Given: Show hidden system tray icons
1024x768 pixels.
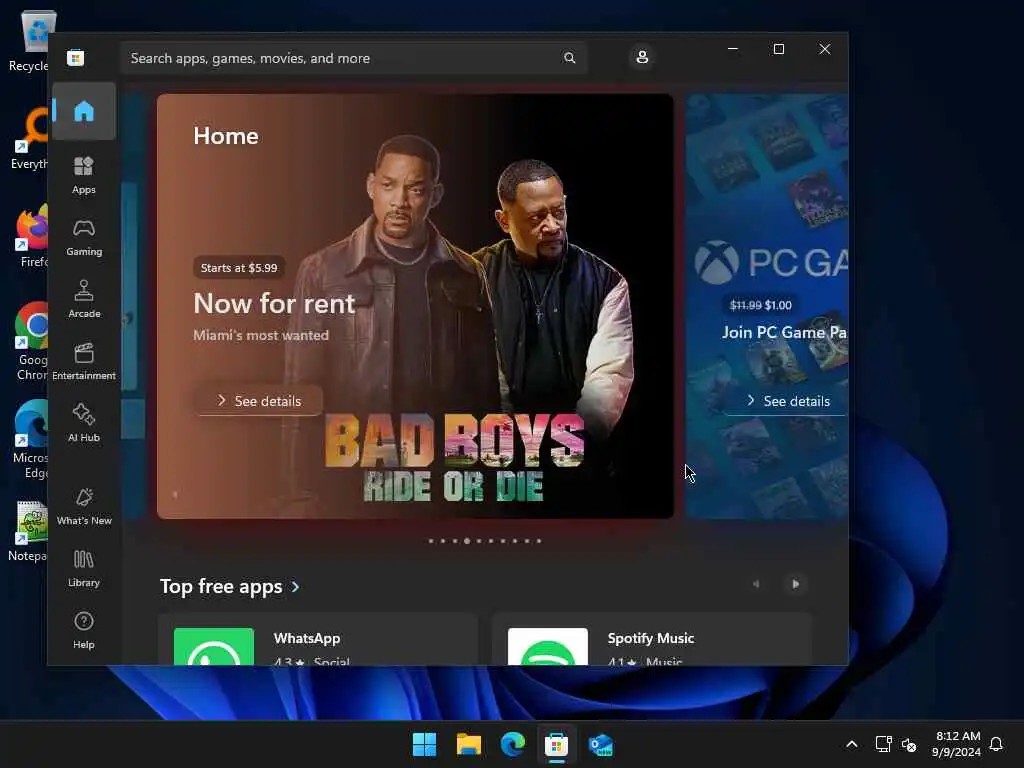Looking at the screenshot, I should [852, 744].
